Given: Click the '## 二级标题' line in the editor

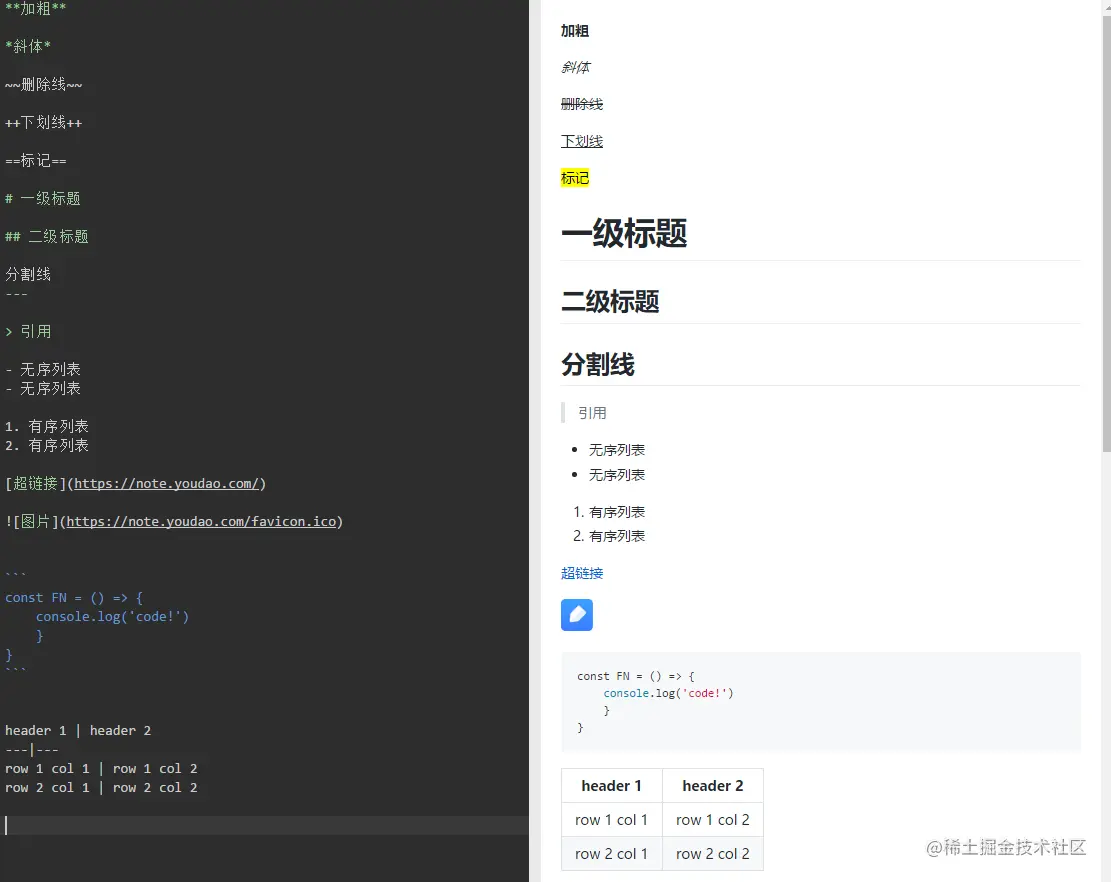Looking at the screenshot, I should tap(47, 237).
